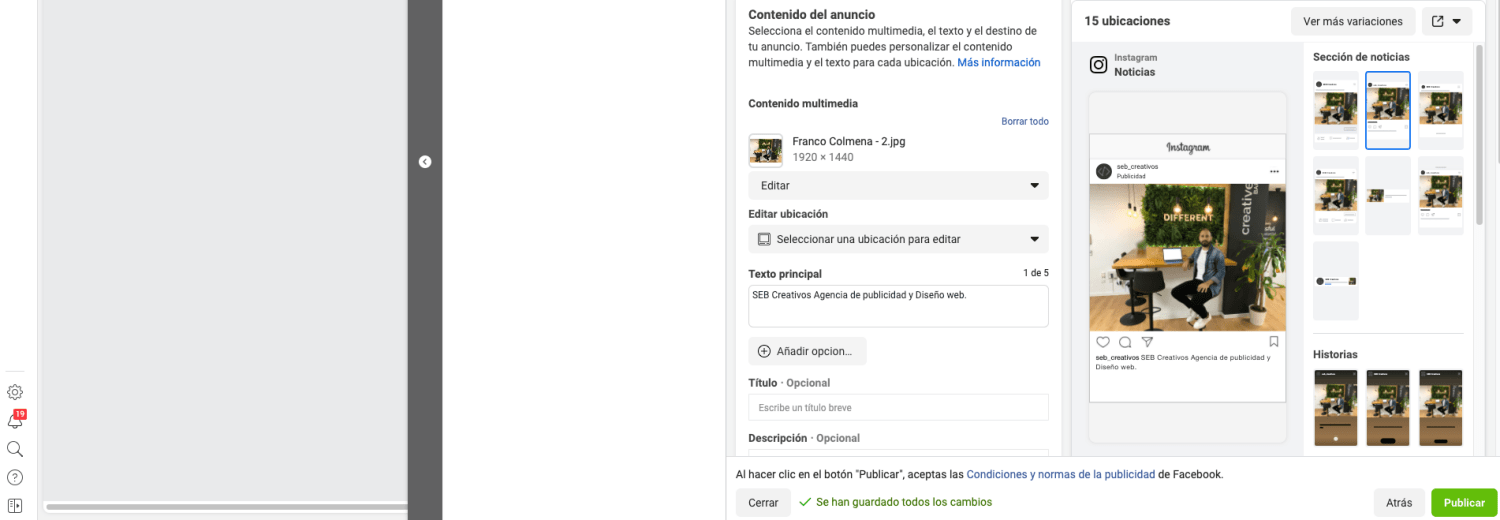Focus the Título input field
Image resolution: width=1500 pixels, height=520 pixels.
pos(898,408)
